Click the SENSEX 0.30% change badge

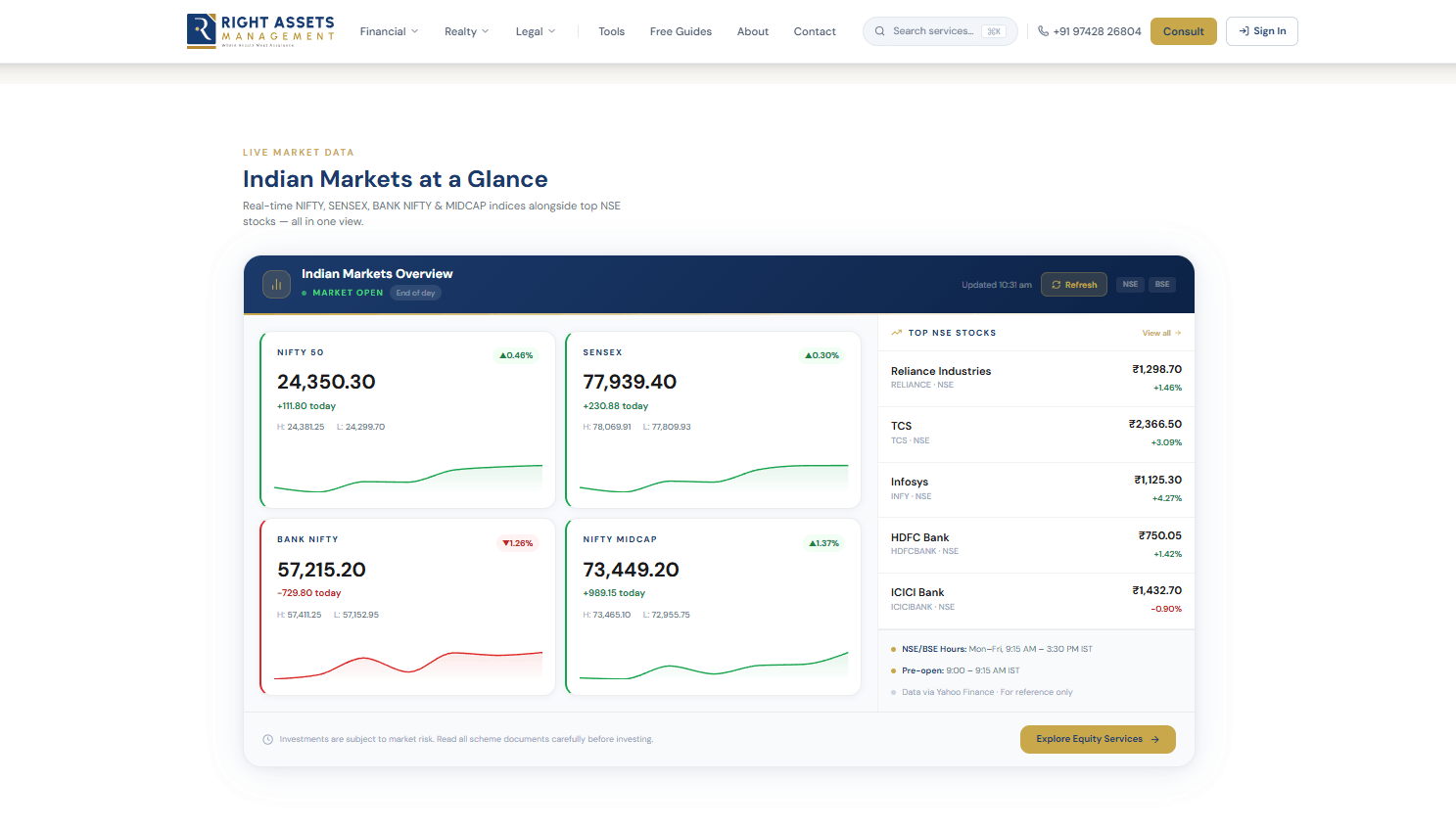coord(822,355)
